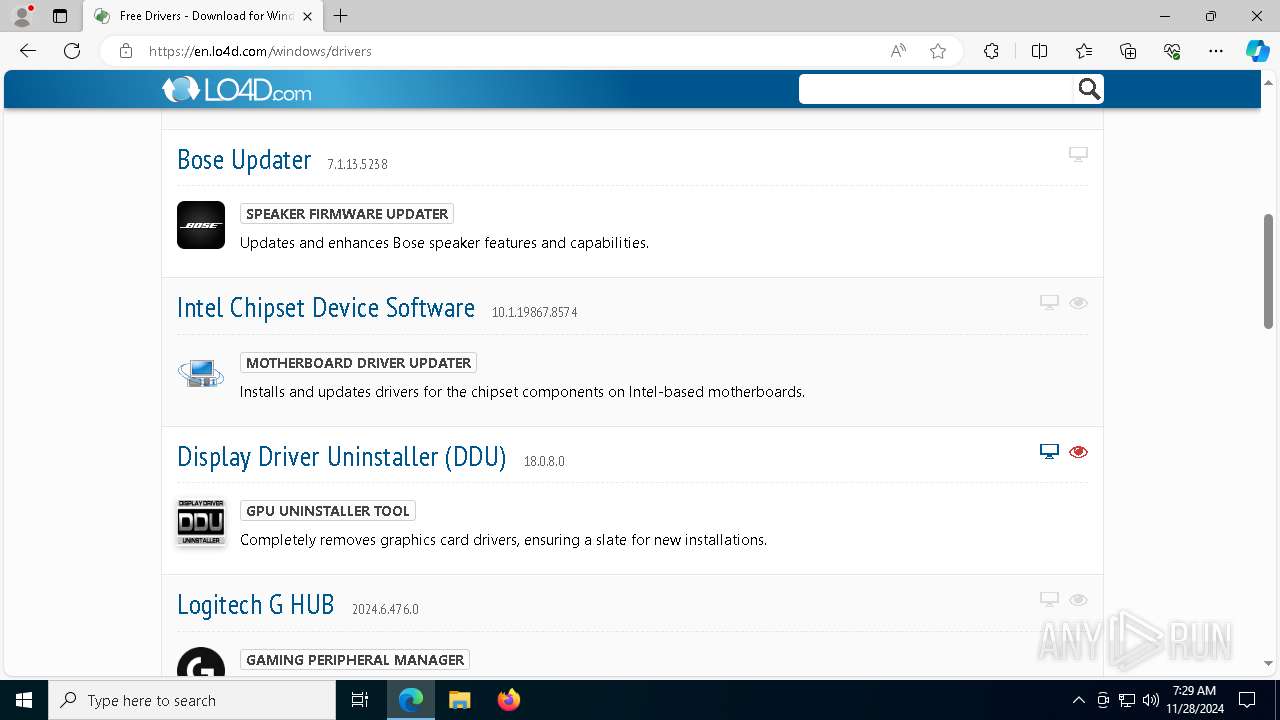Viewport: 1280px width, 720px height.
Task: Click the GAMING PERIPHERAL MANAGER tag
Action: pyautogui.click(x=355, y=660)
